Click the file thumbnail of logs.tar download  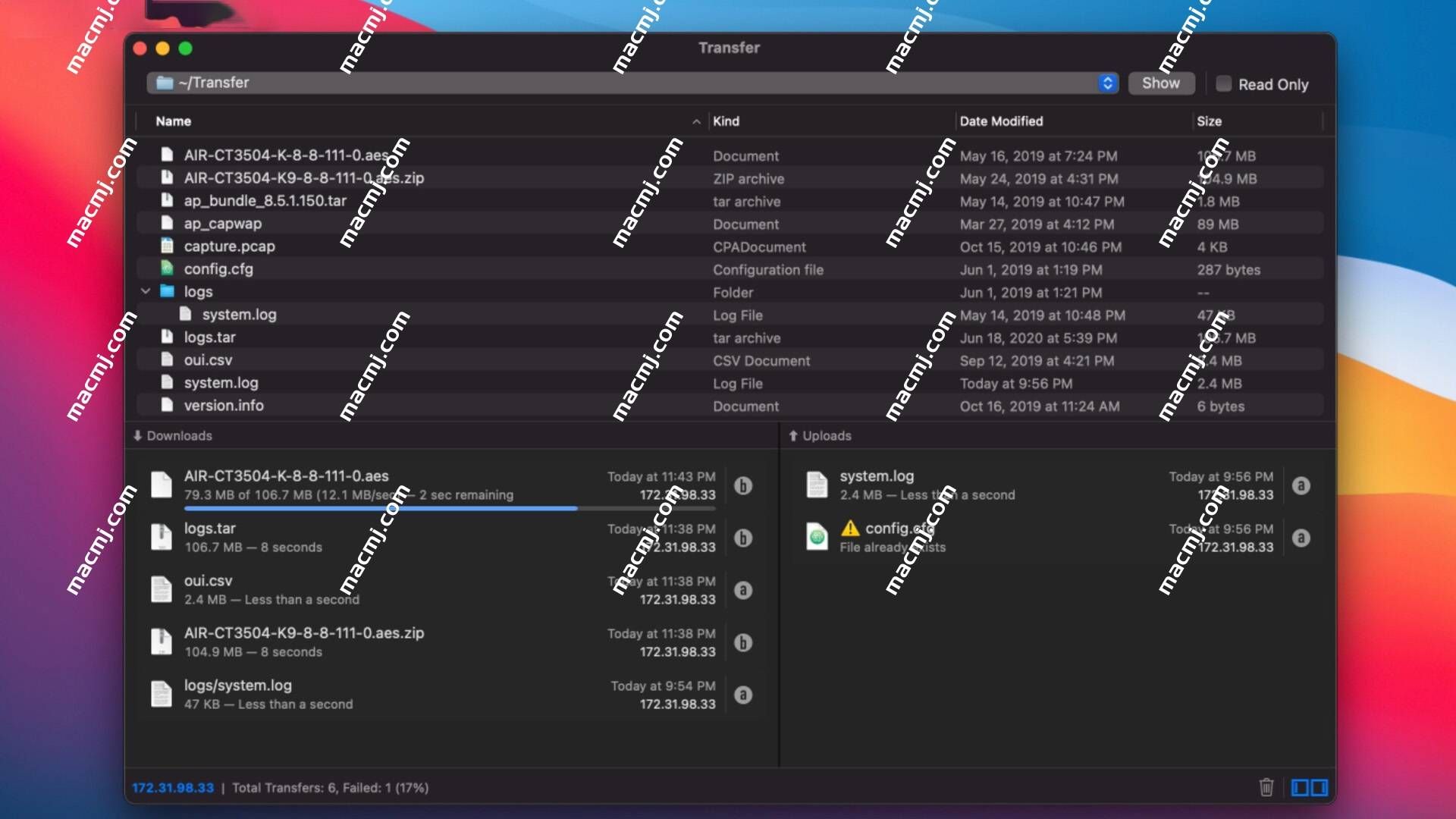coord(162,537)
